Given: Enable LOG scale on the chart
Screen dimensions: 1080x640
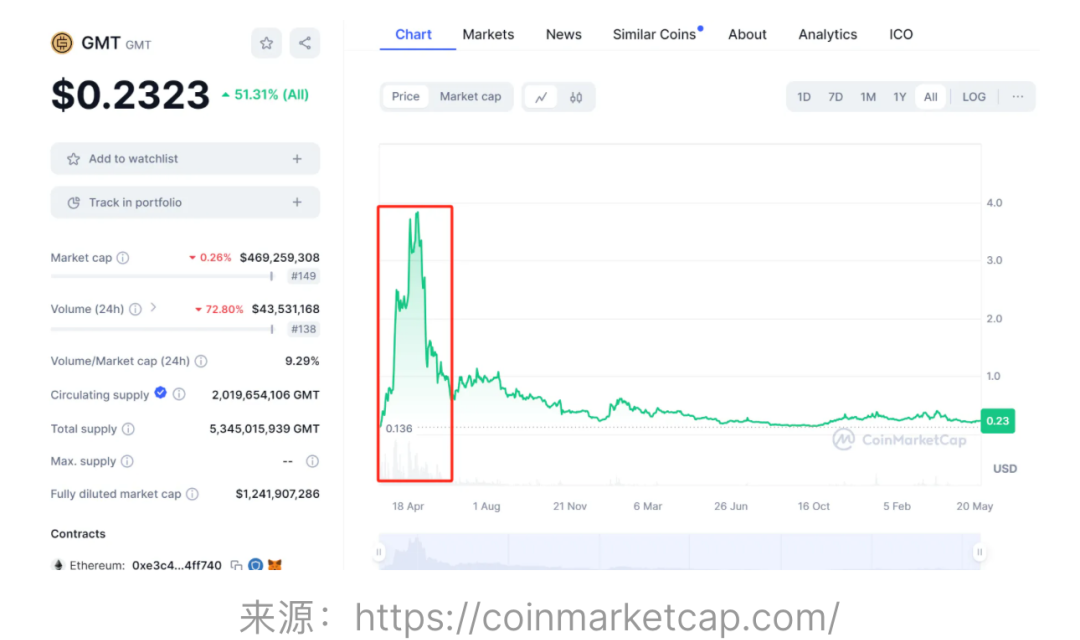Looking at the screenshot, I should [974, 97].
